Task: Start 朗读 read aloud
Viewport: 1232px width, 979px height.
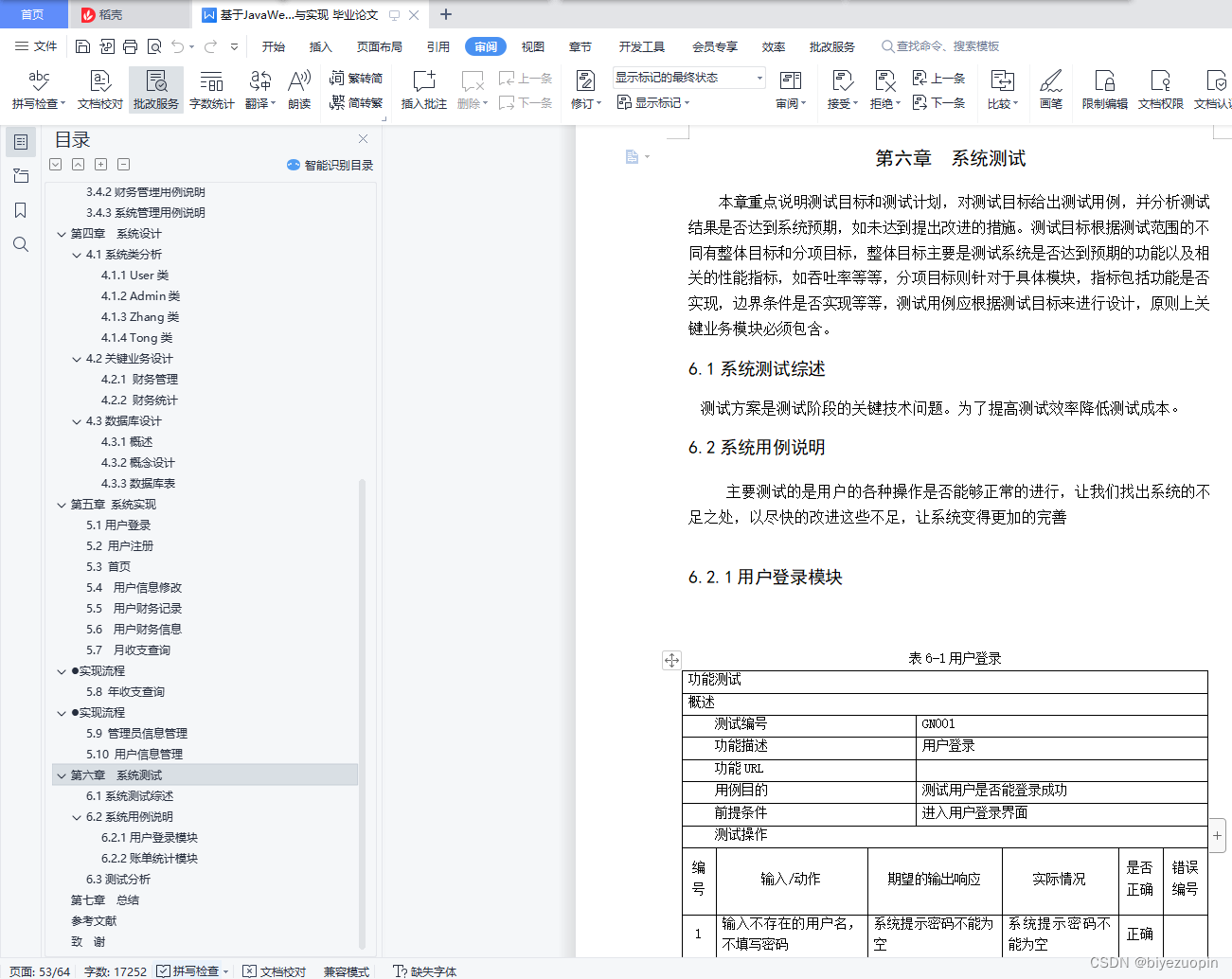Action: point(299,90)
